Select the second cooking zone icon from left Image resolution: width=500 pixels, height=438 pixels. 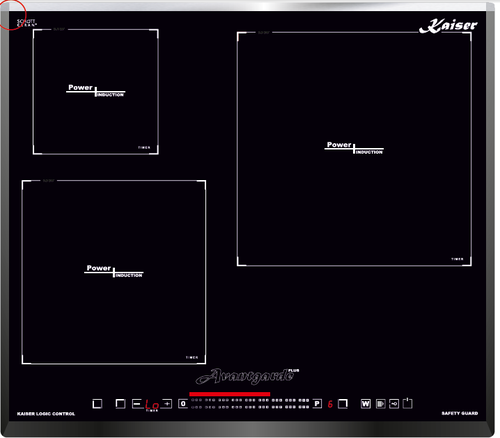click(x=120, y=404)
